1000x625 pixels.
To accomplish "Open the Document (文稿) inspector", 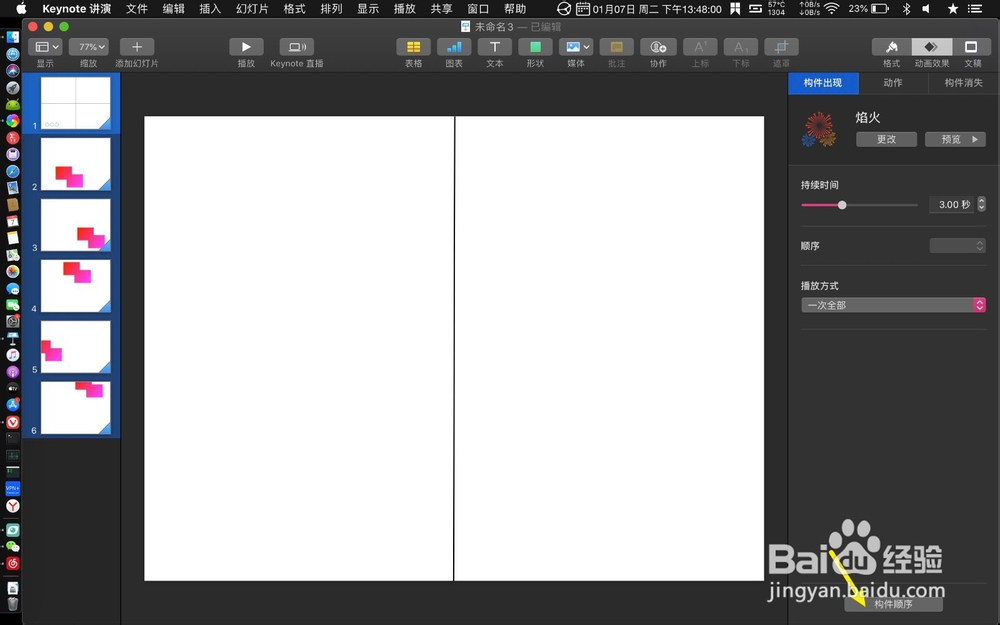I will coord(972,47).
